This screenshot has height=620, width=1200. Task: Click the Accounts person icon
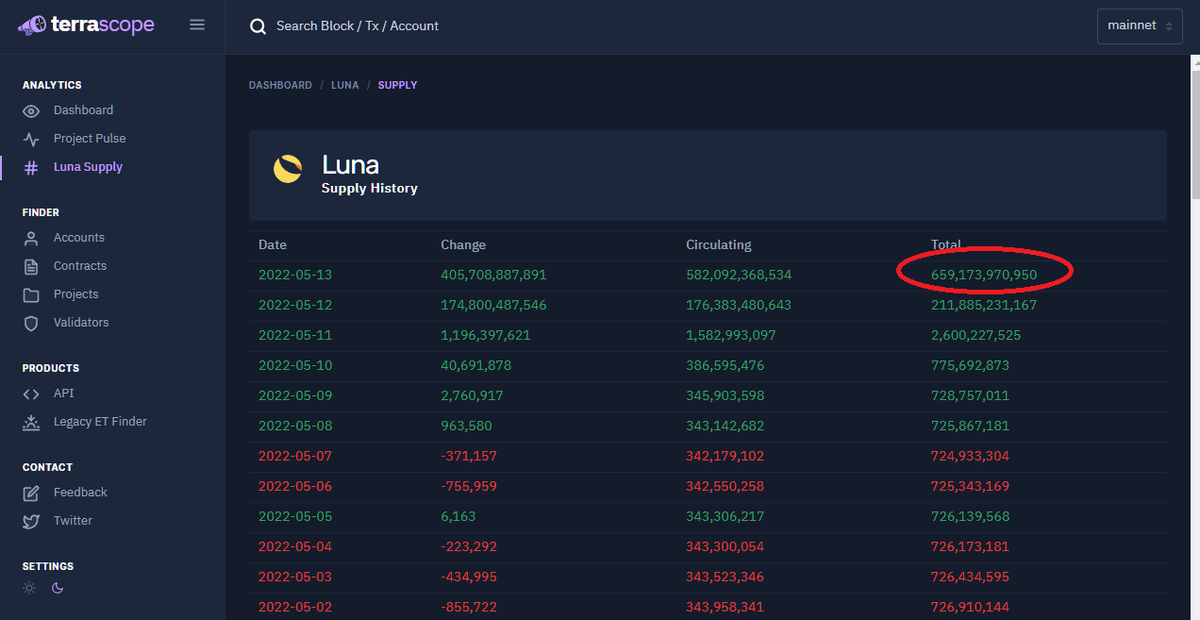[x=31, y=238]
